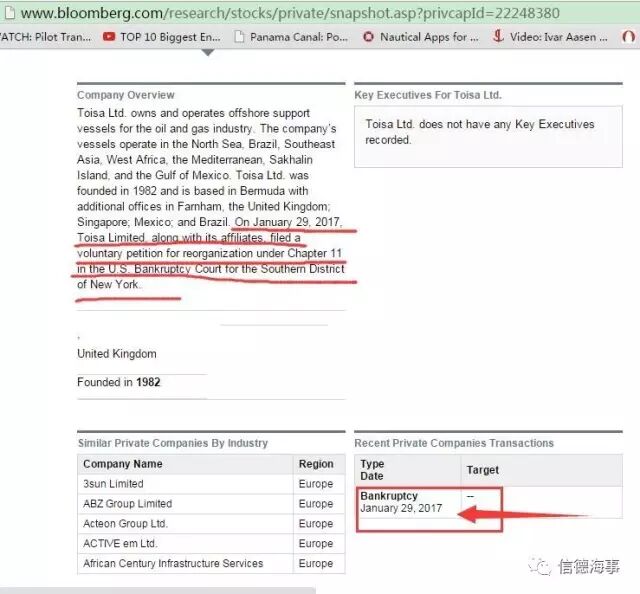Click the 'Company Overview' heading
The image size is (640, 594).
pos(126,95)
